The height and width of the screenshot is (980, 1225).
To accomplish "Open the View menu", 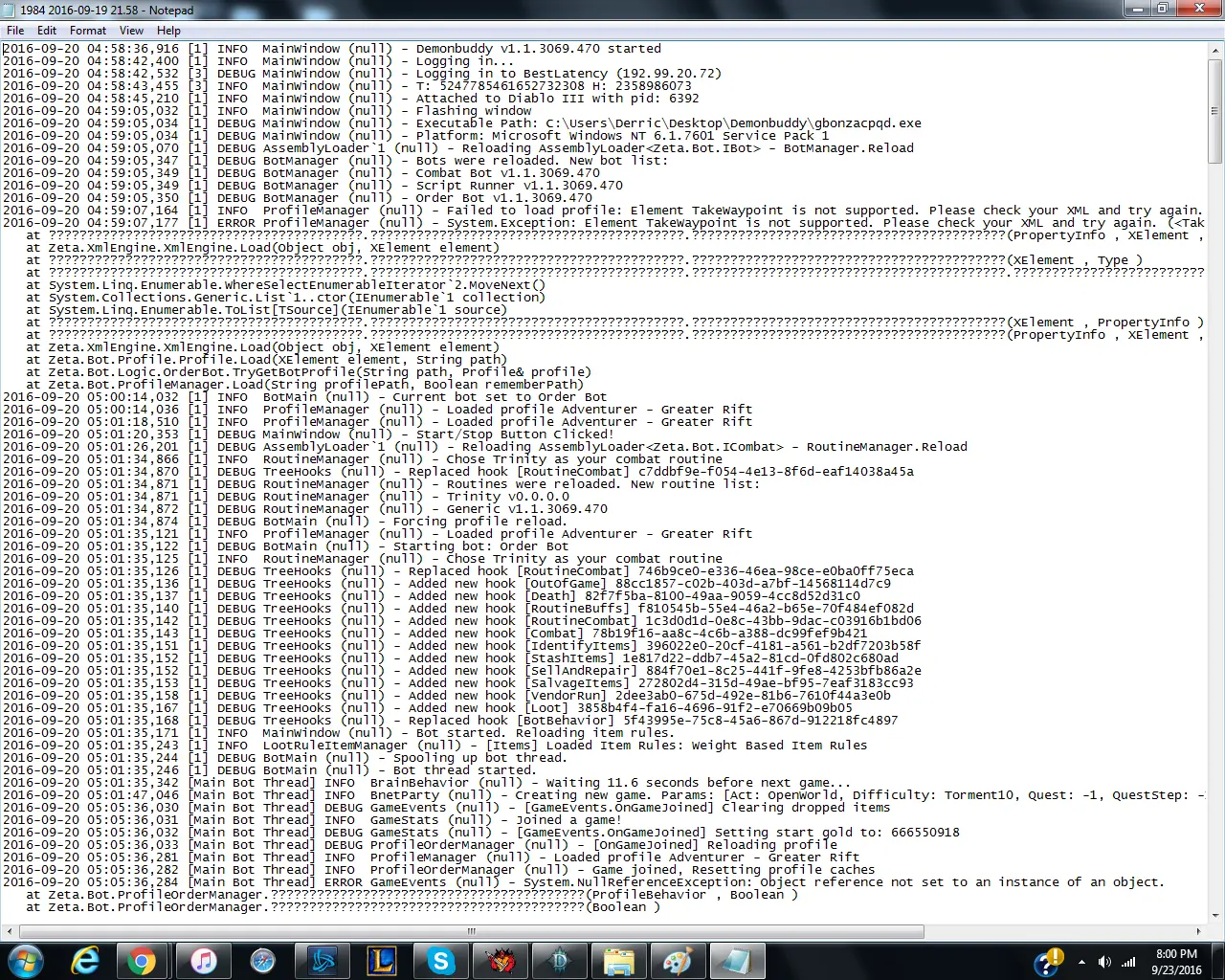I will [x=132, y=31].
